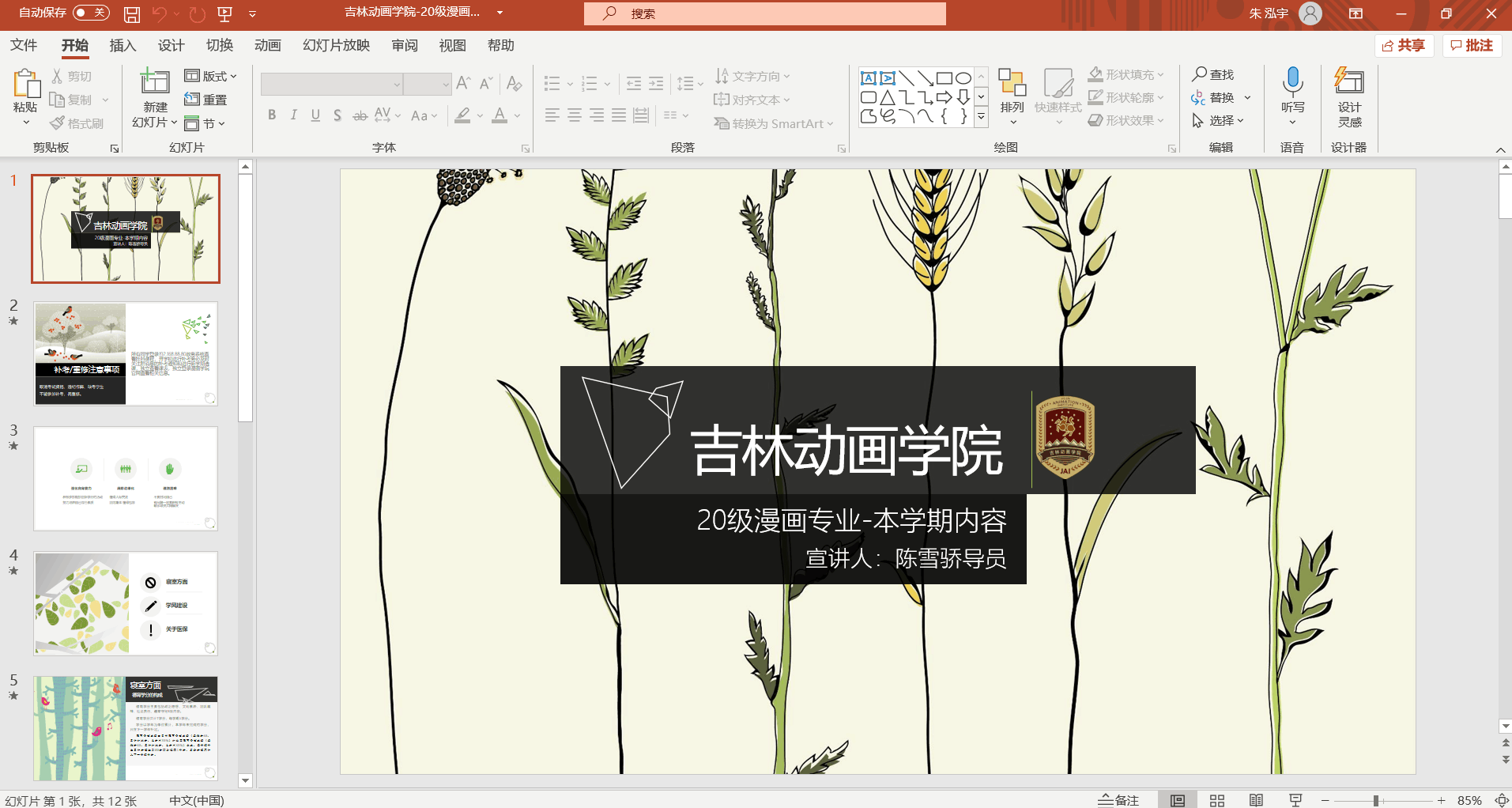1512x808 pixels.
Task: Align text left in paragraph group
Action: (552, 115)
